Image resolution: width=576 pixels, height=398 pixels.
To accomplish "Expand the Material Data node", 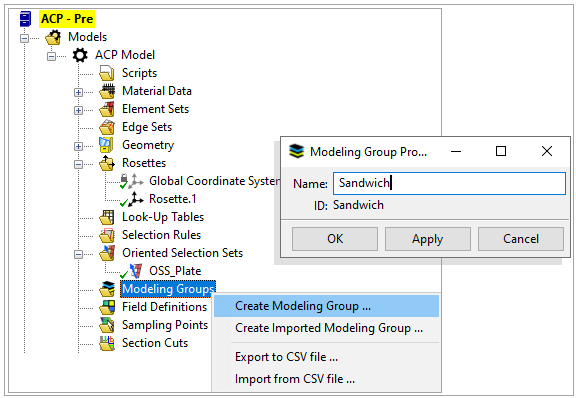I will (x=78, y=92).
